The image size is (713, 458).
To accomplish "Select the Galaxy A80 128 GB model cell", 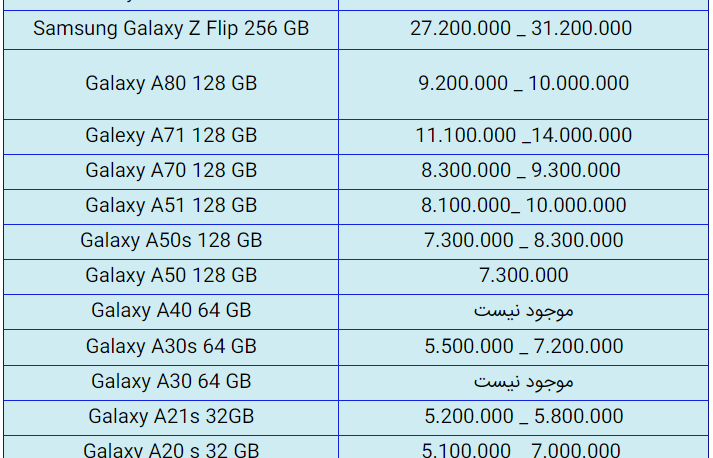I will point(171,84).
